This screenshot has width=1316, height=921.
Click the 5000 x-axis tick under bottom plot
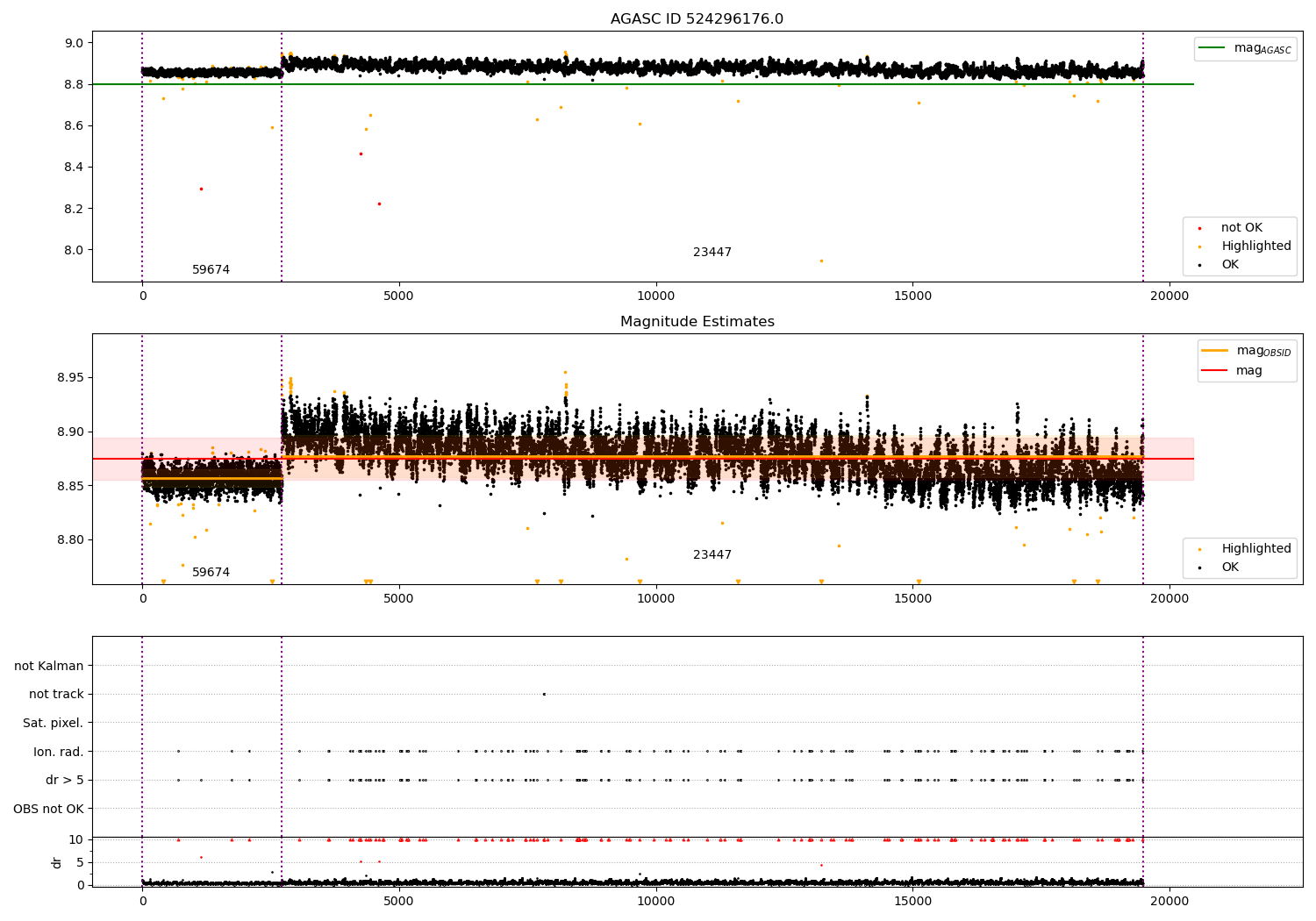click(x=399, y=902)
